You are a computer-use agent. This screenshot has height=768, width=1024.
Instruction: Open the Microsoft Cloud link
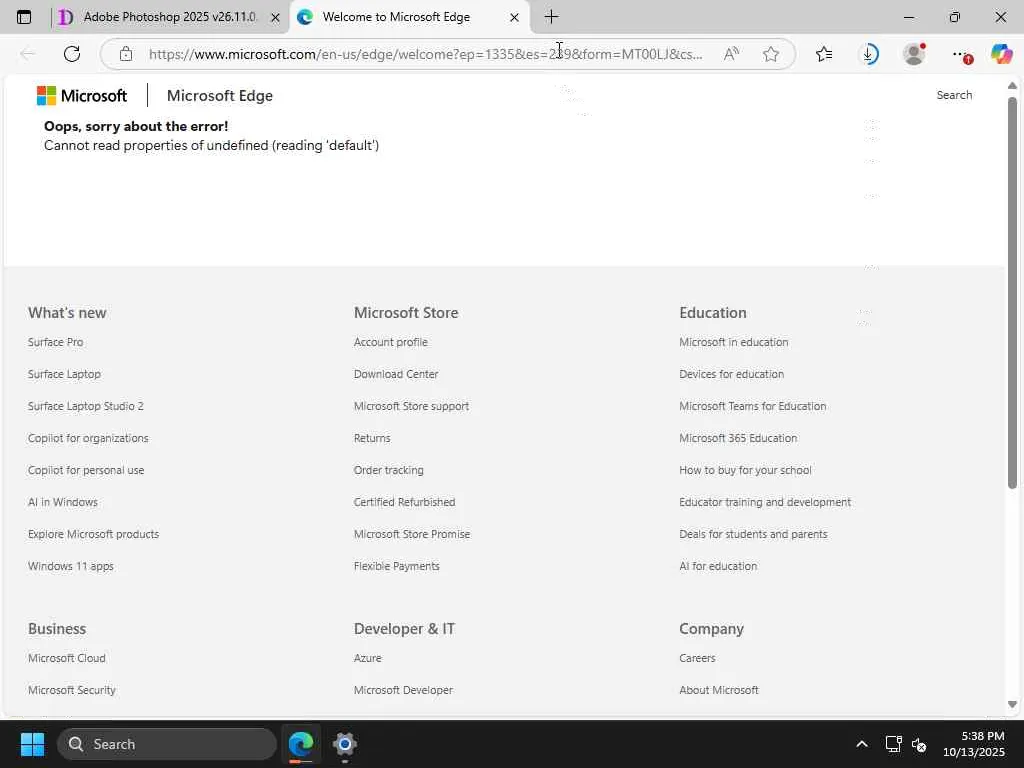click(x=67, y=658)
